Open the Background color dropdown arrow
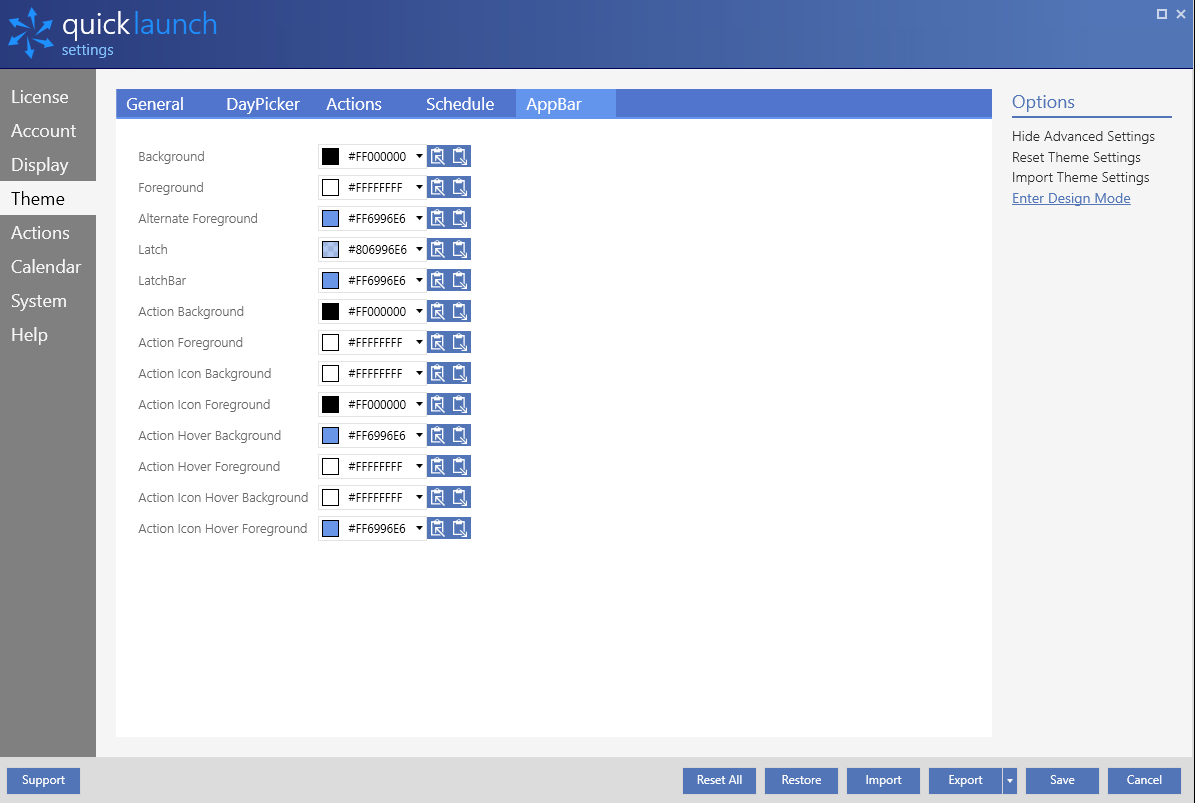1195x803 pixels. click(419, 156)
